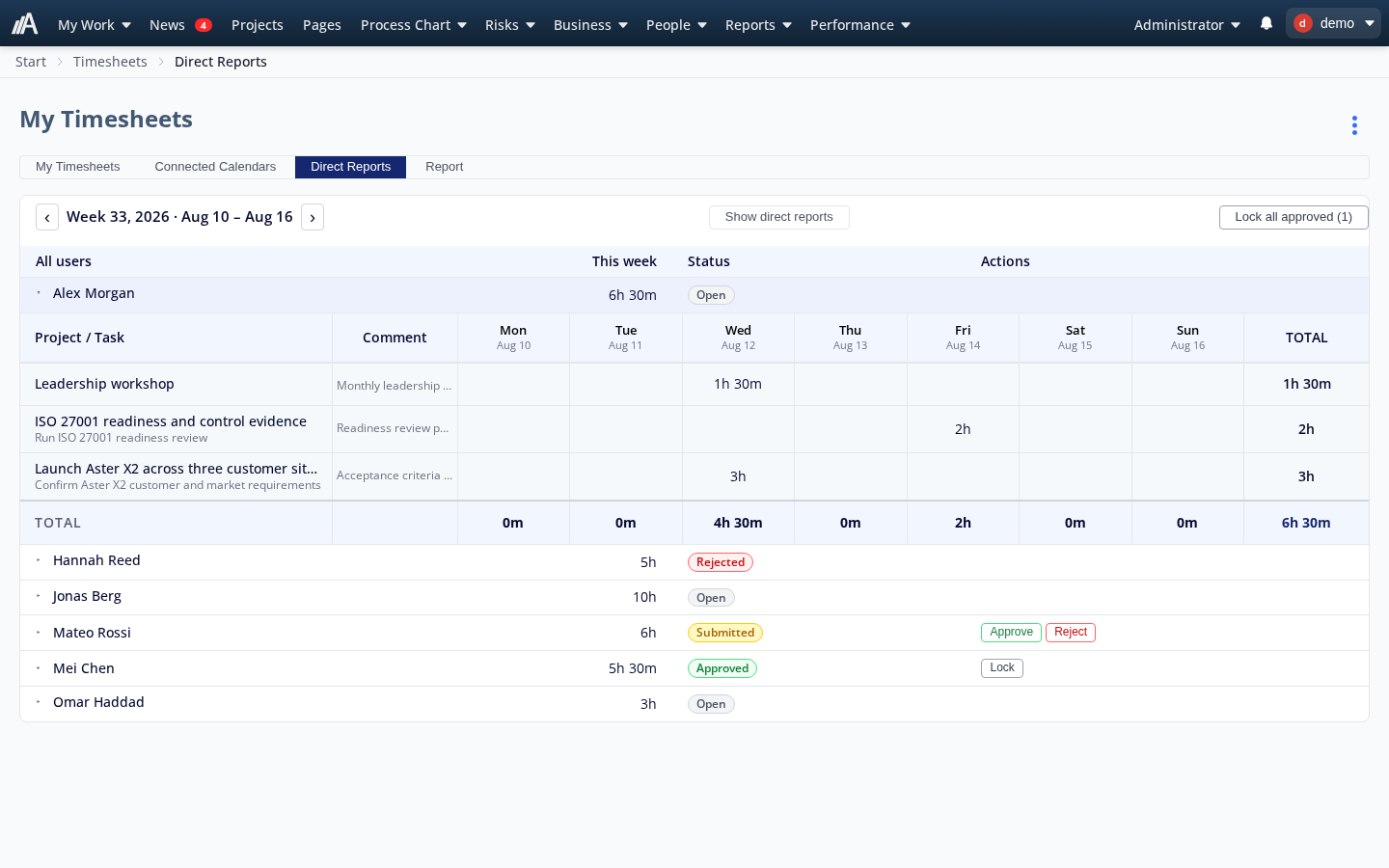This screenshot has width=1389, height=868.
Task: Click the 3h Wednesday entry for Aster X2
Action: point(738,476)
